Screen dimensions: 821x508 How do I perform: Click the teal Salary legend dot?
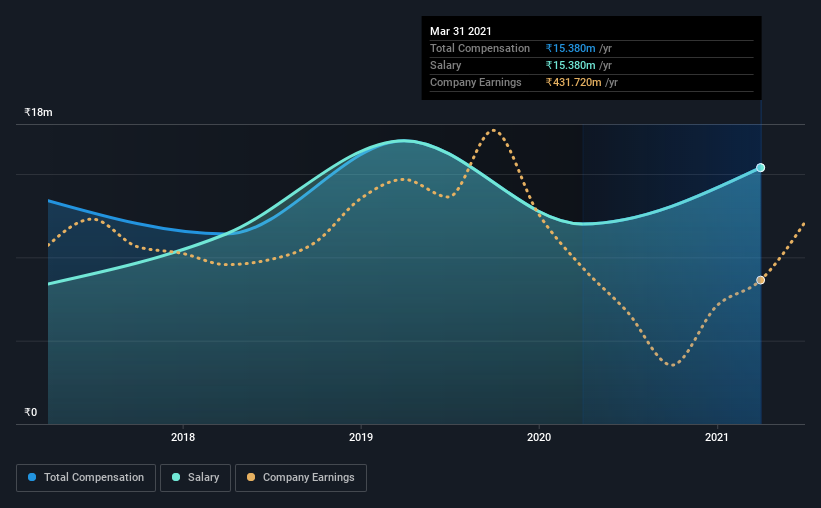click(x=176, y=477)
